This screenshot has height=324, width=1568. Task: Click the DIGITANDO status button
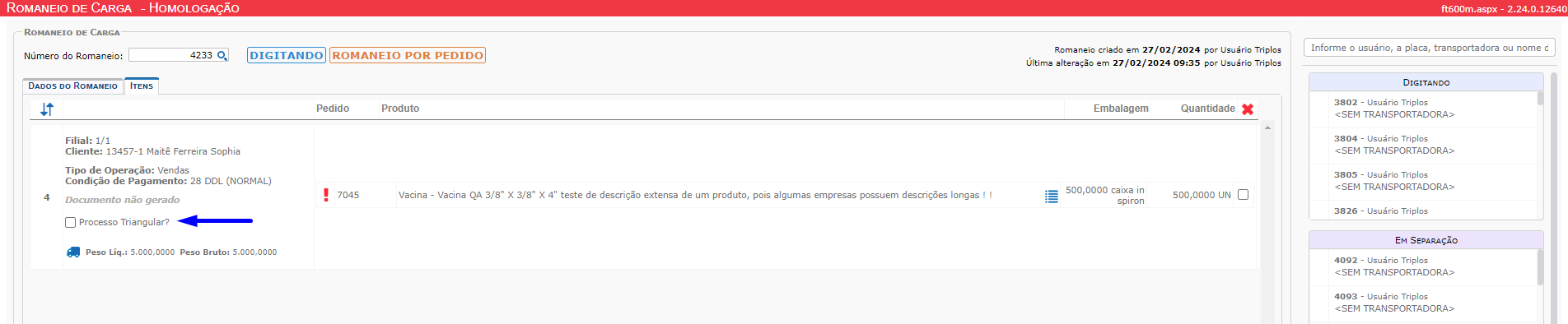[x=287, y=55]
